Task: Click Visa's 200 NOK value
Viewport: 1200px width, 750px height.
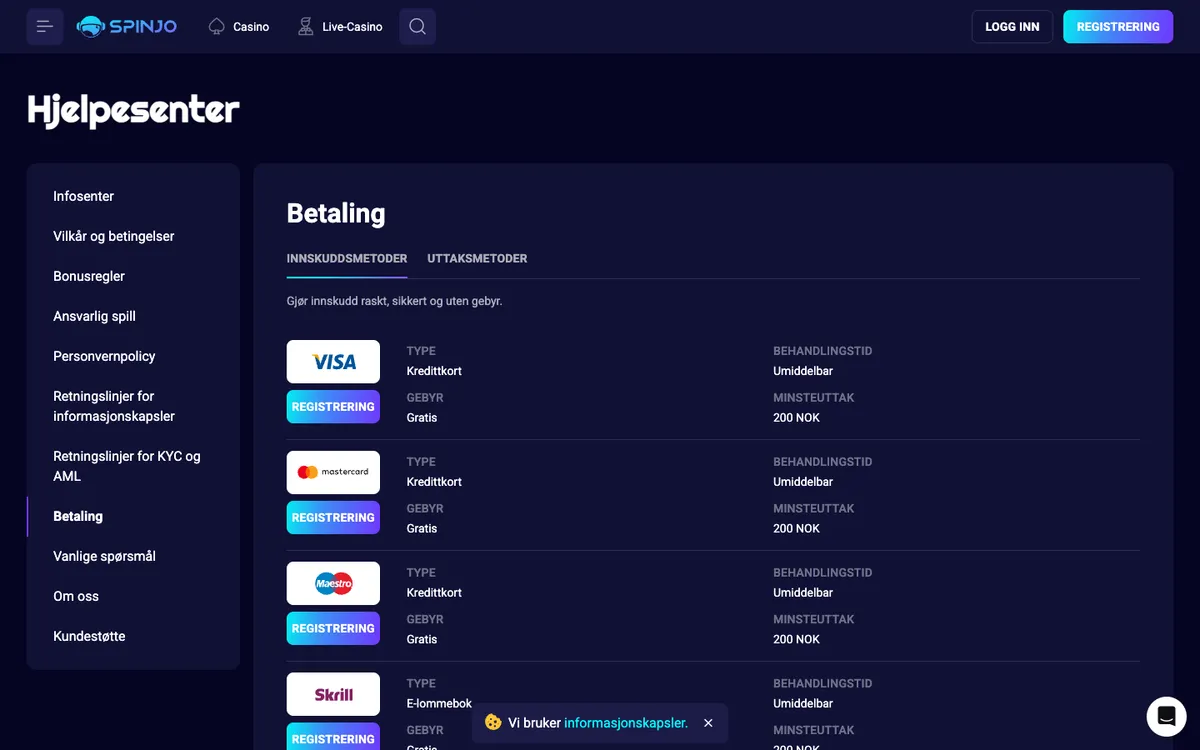Action: click(796, 418)
